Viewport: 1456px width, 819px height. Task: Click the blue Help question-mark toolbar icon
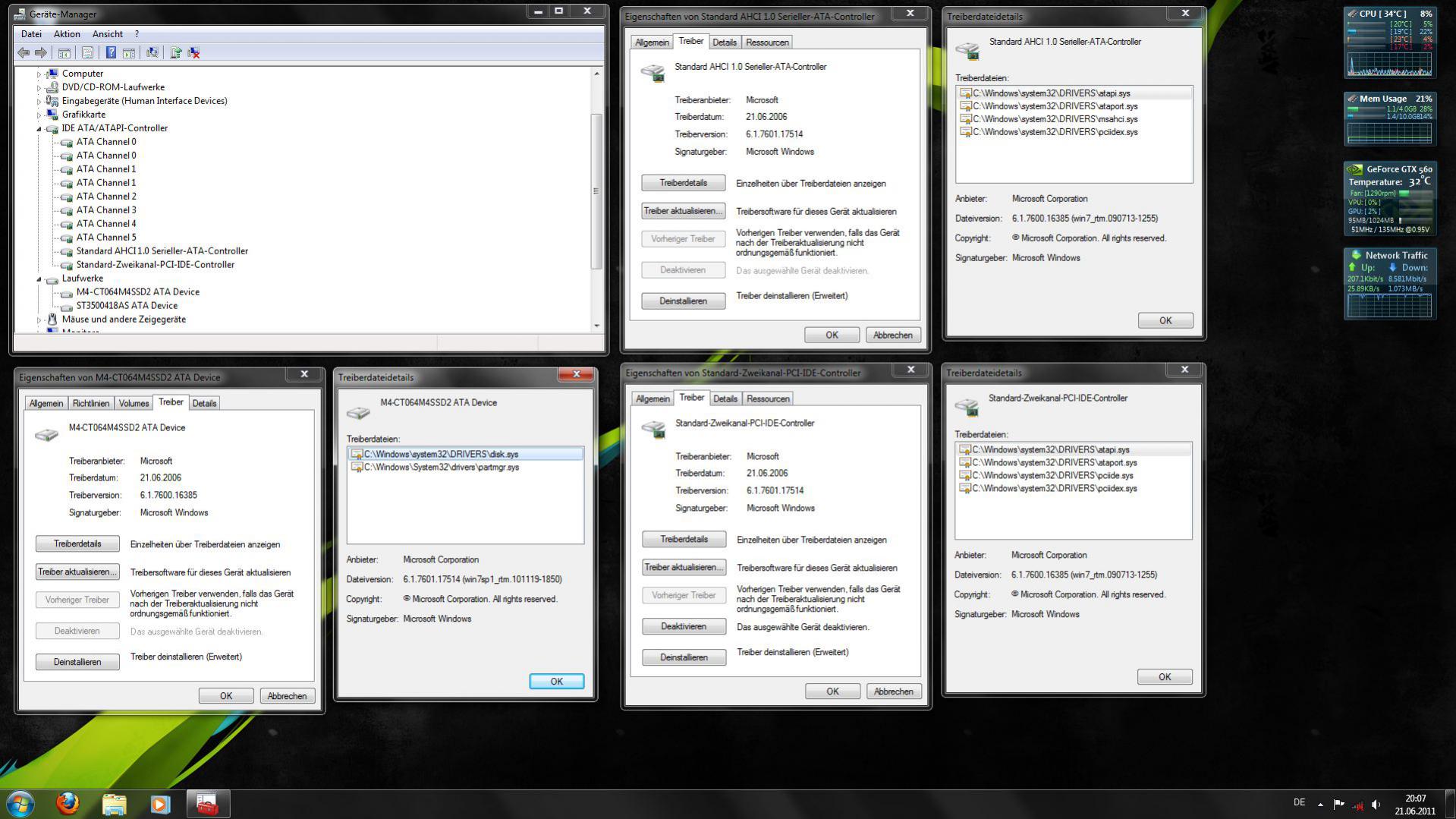pos(111,52)
